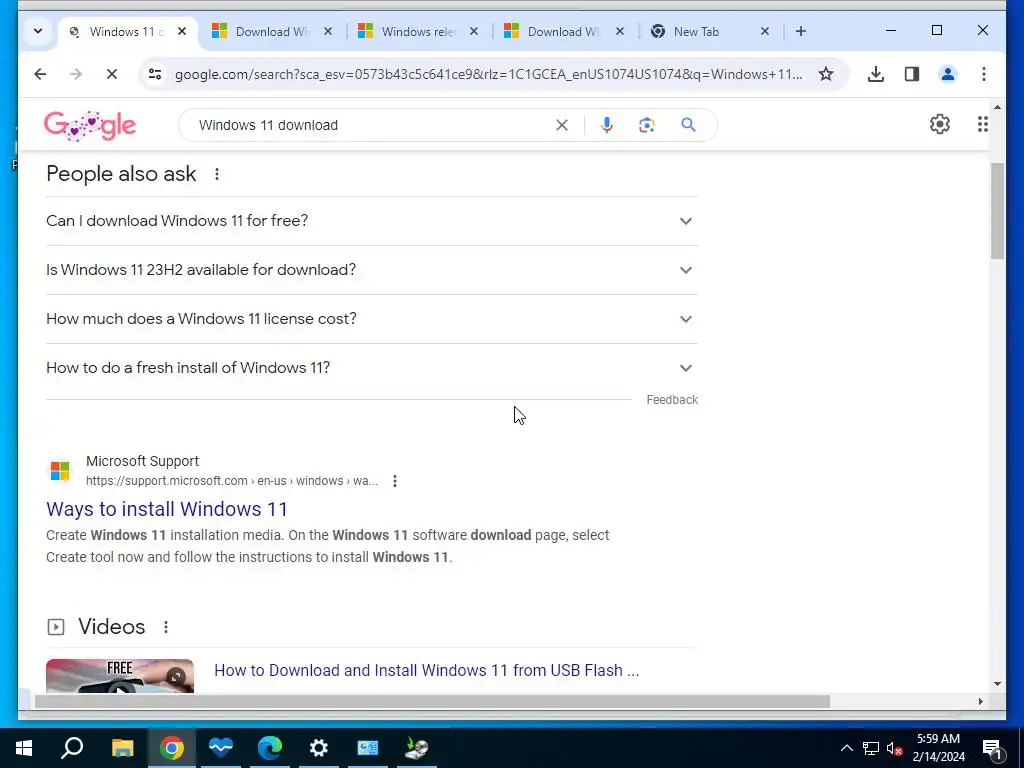Expand 'Can I download Windows 11 for free?'
This screenshot has height=768, width=1024.
point(372,221)
